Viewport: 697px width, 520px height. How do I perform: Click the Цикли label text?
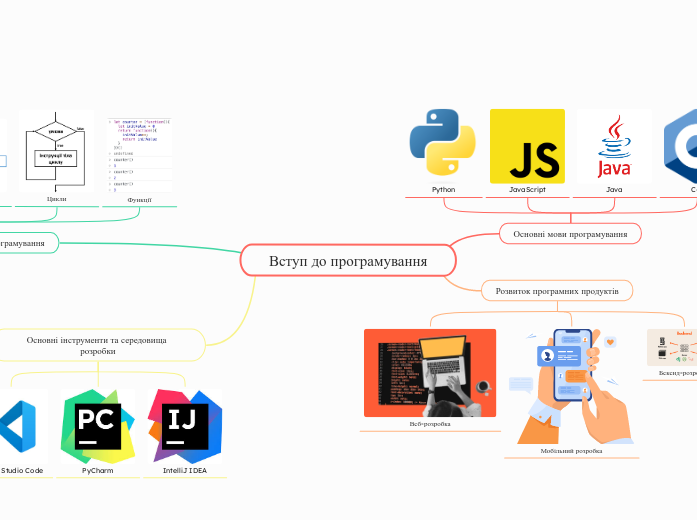[56, 199]
